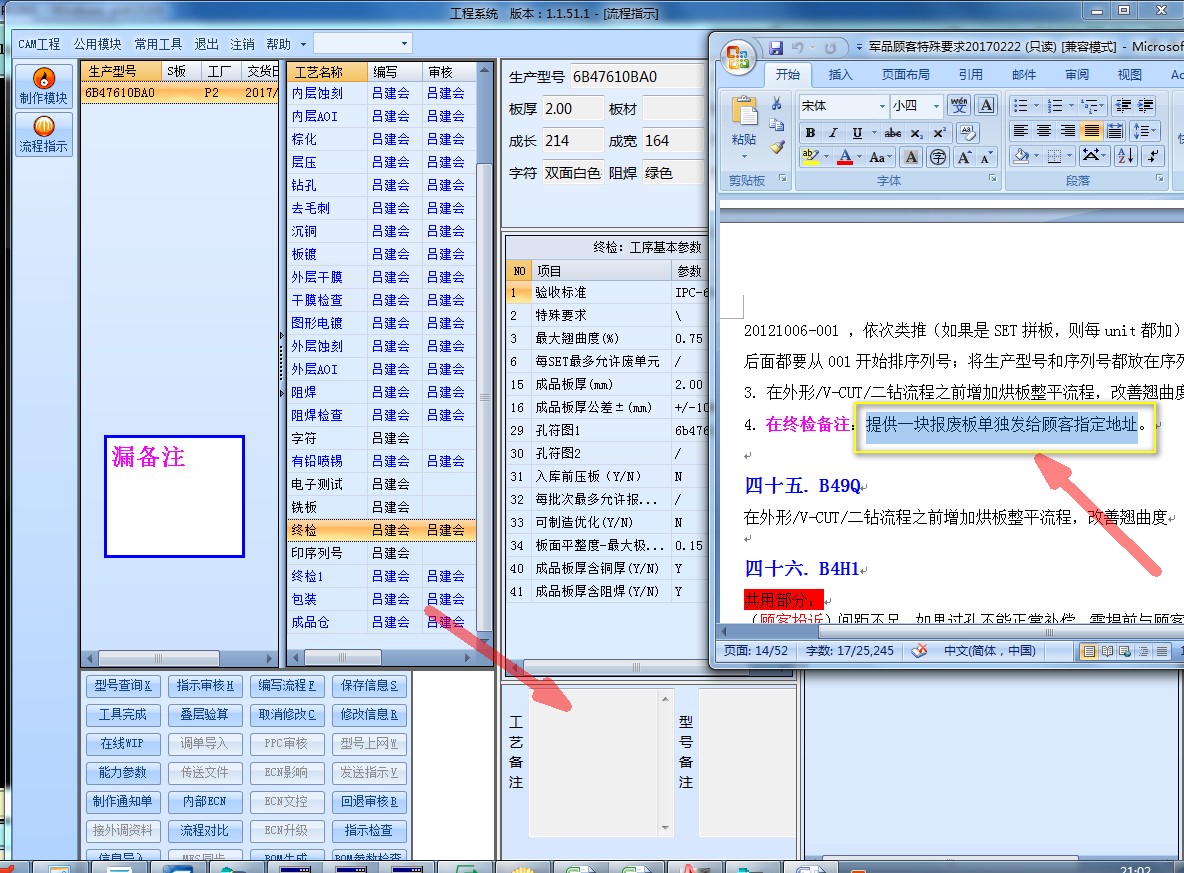
Task: Switch to the 页面布局 ribbon tab
Action: 905,74
